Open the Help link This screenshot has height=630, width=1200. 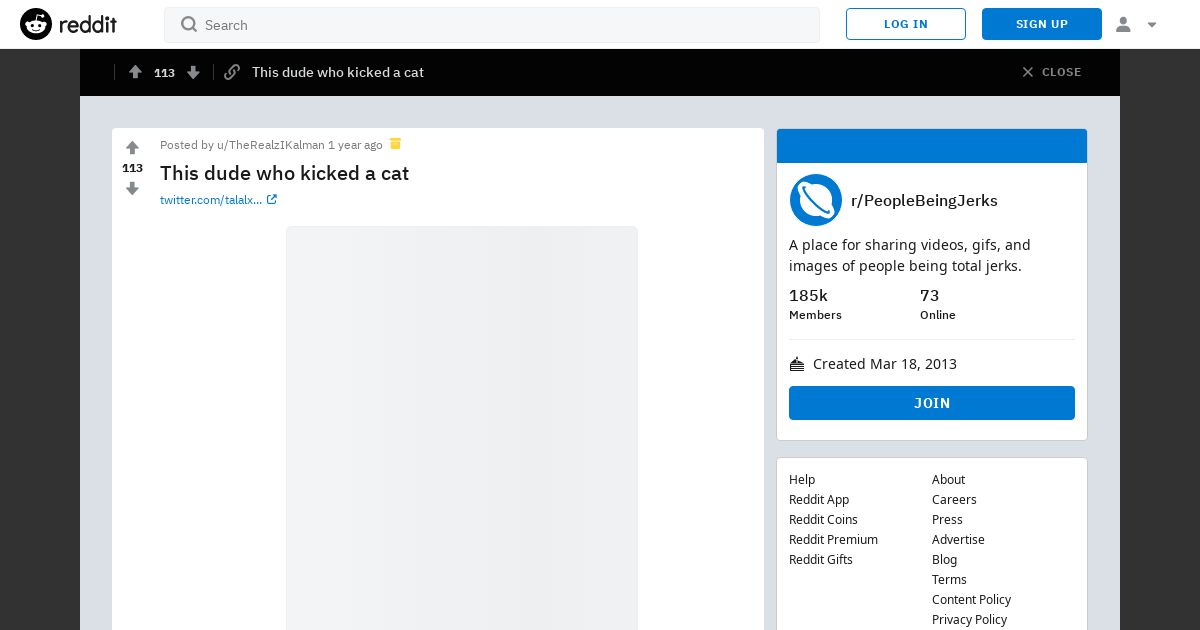point(802,479)
